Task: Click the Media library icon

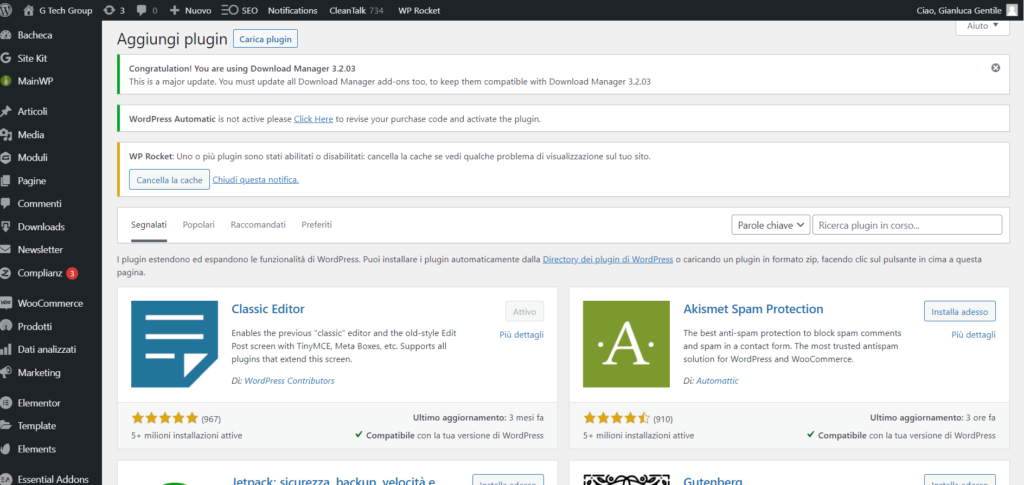Action: coord(6,135)
